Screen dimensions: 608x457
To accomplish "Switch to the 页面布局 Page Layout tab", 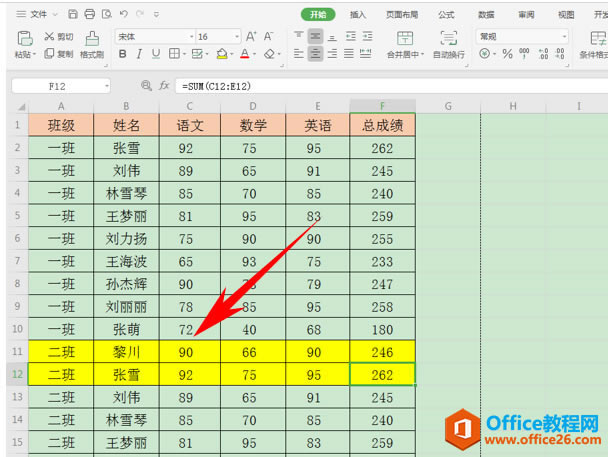I will [x=402, y=15].
